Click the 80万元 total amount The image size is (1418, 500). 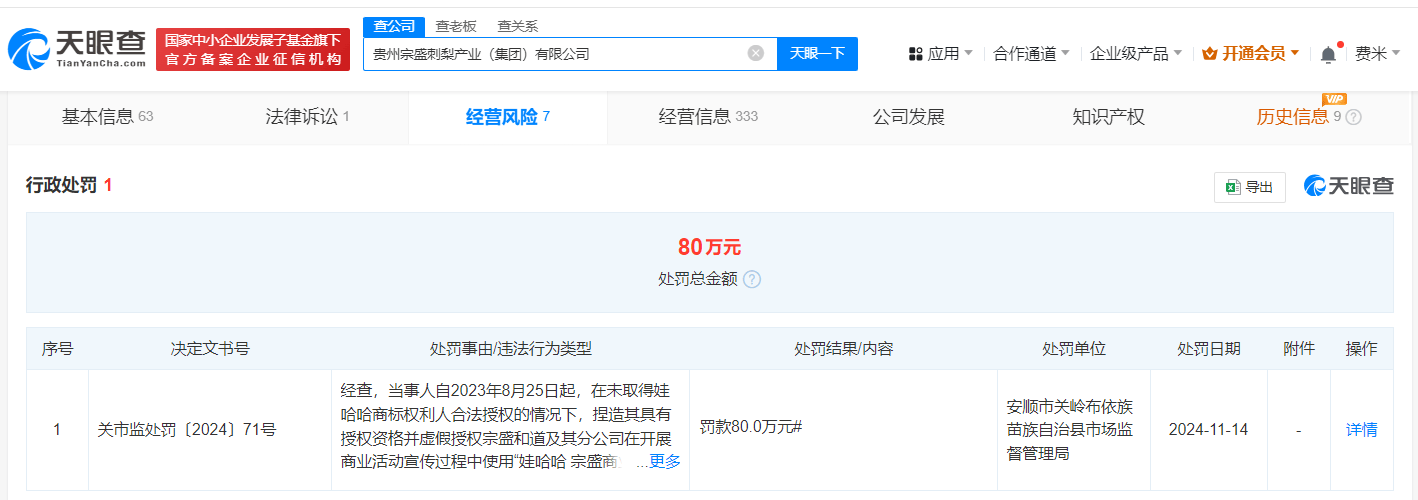point(709,247)
